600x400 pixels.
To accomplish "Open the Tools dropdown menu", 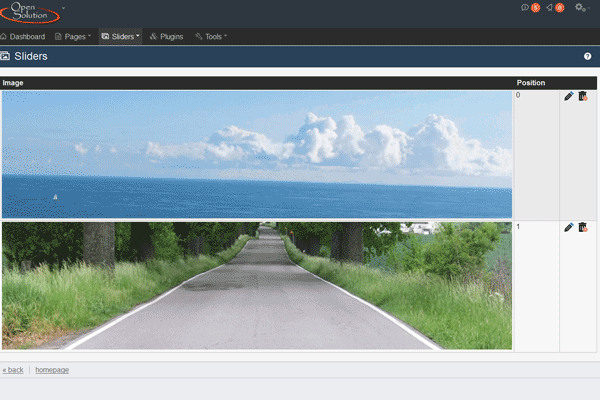I will [x=211, y=37].
